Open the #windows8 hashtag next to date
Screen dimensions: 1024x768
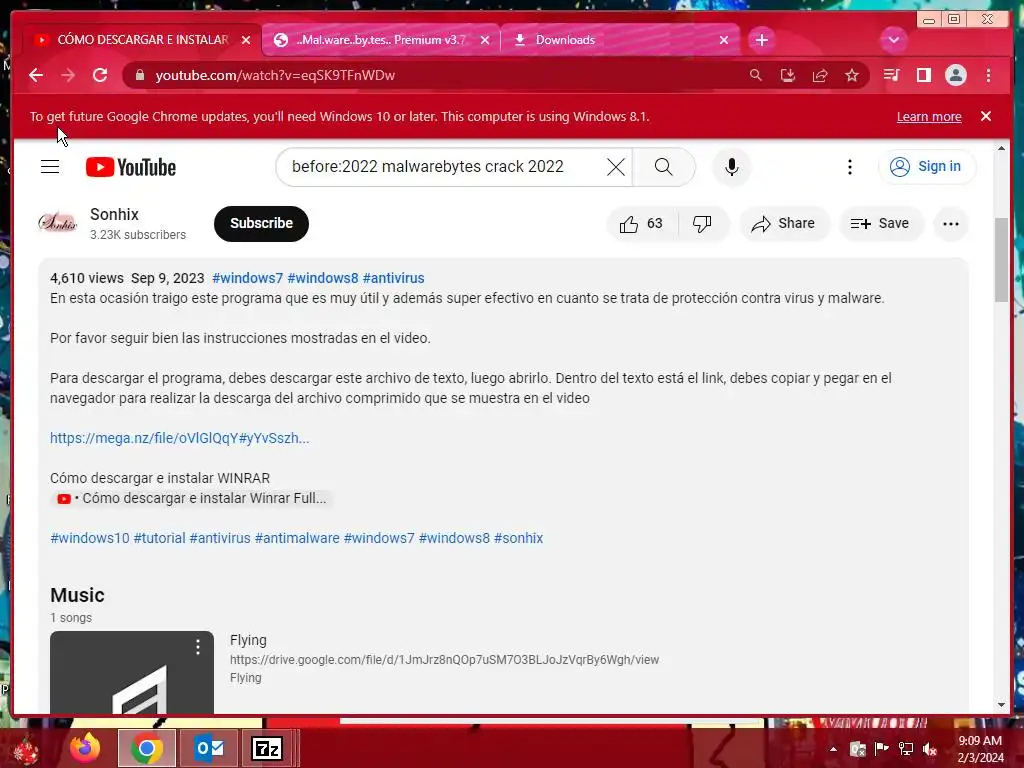(323, 278)
